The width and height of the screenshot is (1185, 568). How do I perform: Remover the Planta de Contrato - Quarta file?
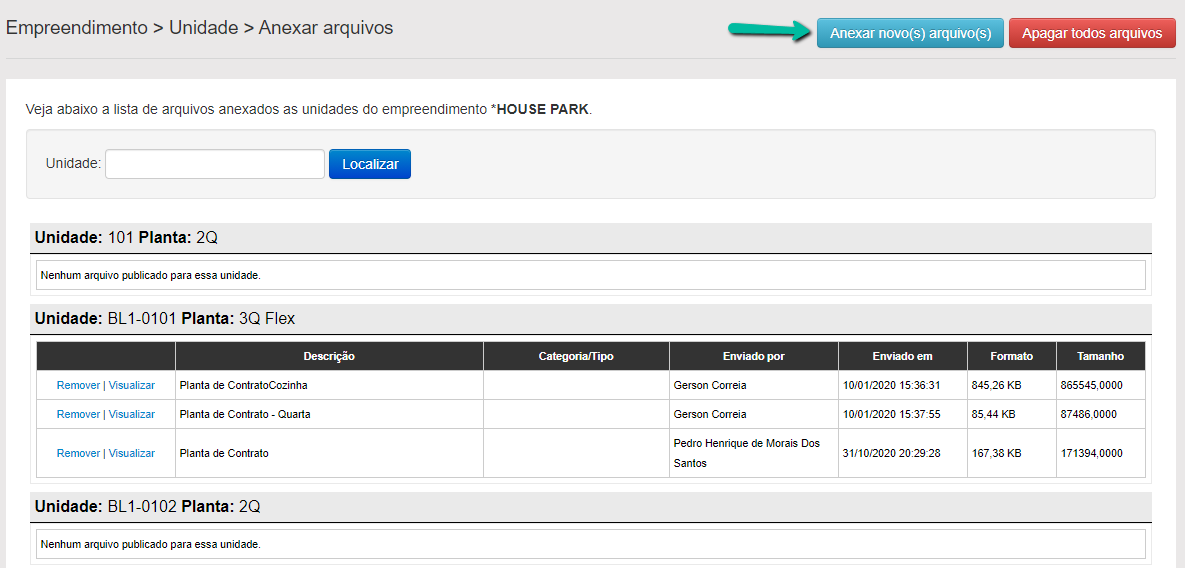(78, 414)
